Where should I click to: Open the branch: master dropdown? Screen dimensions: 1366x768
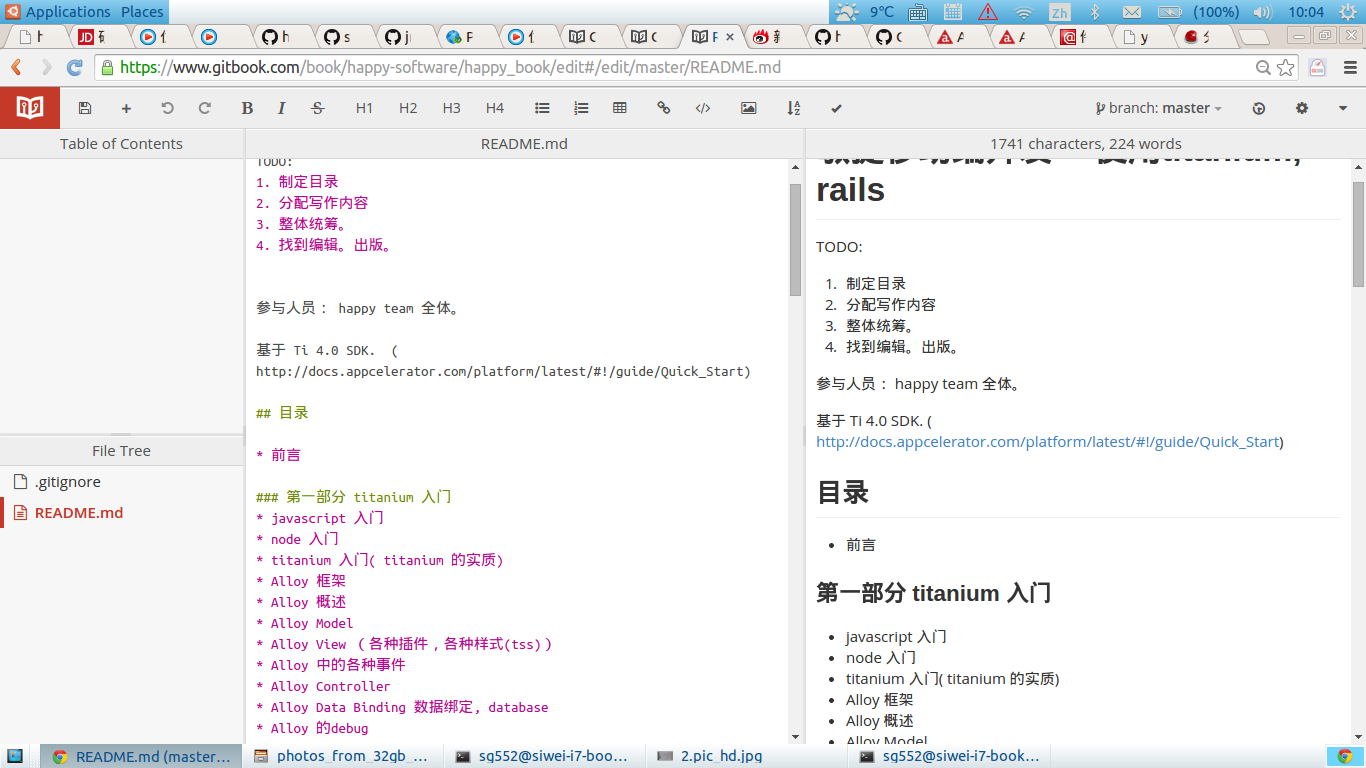click(x=1159, y=108)
